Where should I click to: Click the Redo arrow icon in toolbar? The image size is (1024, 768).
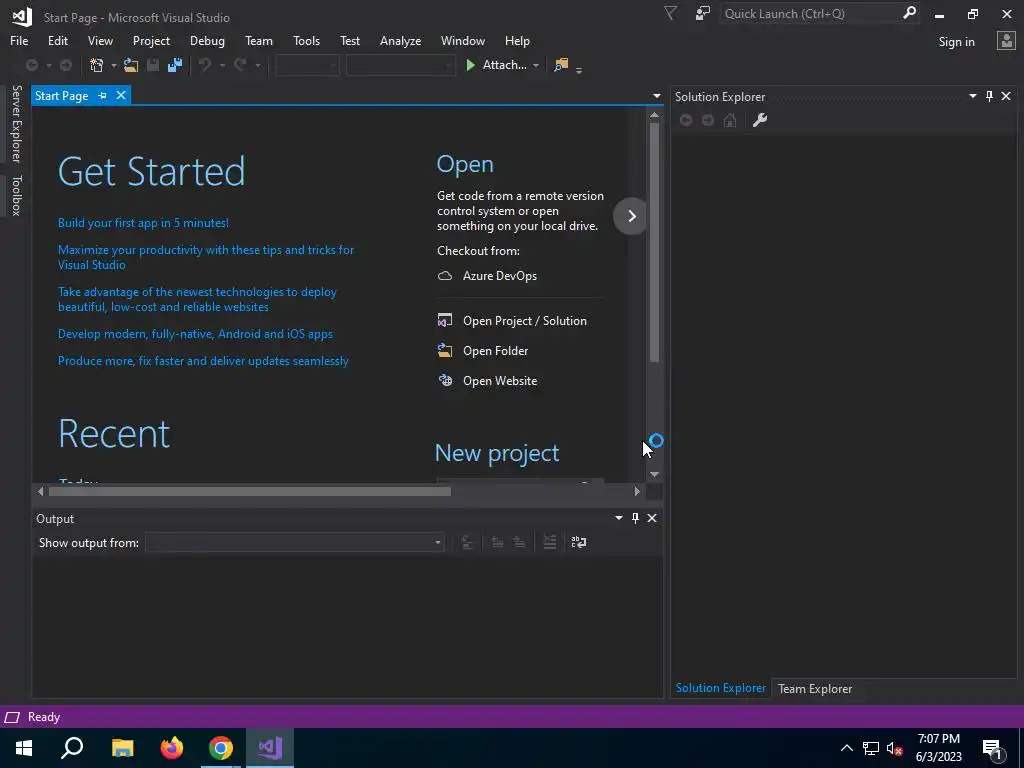point(240,65)
